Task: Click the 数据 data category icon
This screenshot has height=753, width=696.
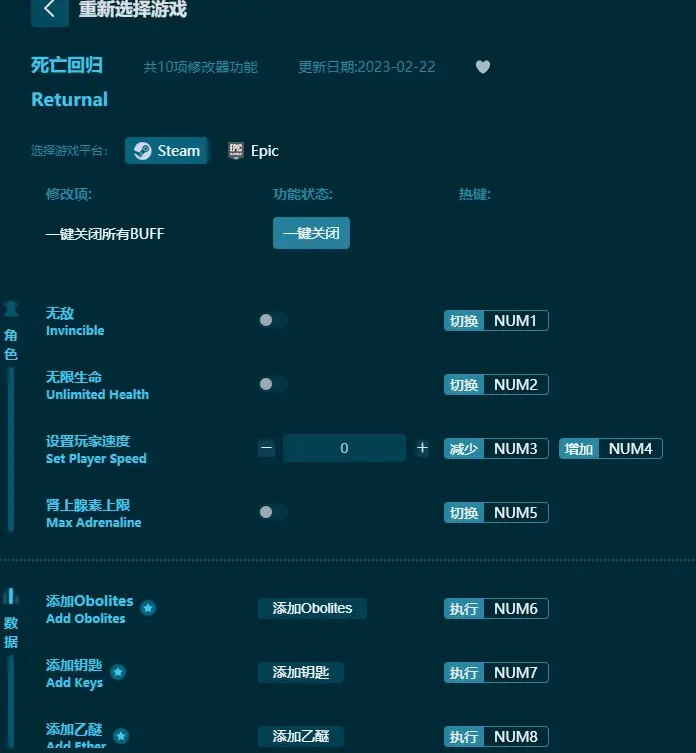Action: tap(11, 596)
